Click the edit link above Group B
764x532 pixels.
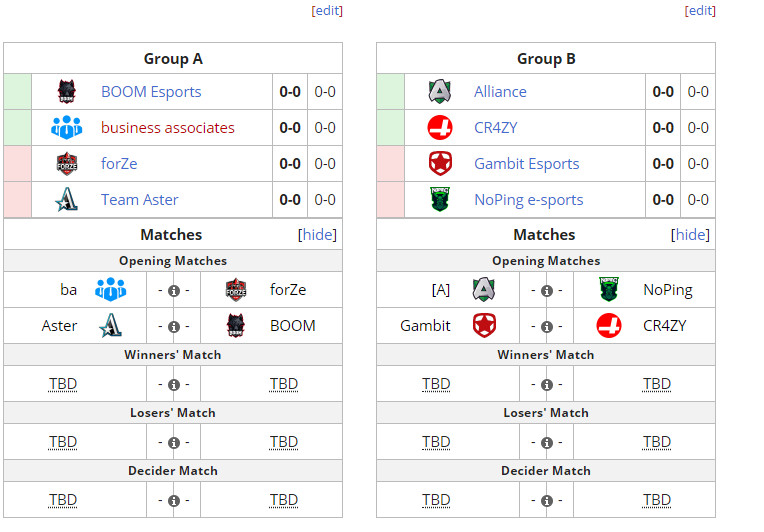click(700, 10)
